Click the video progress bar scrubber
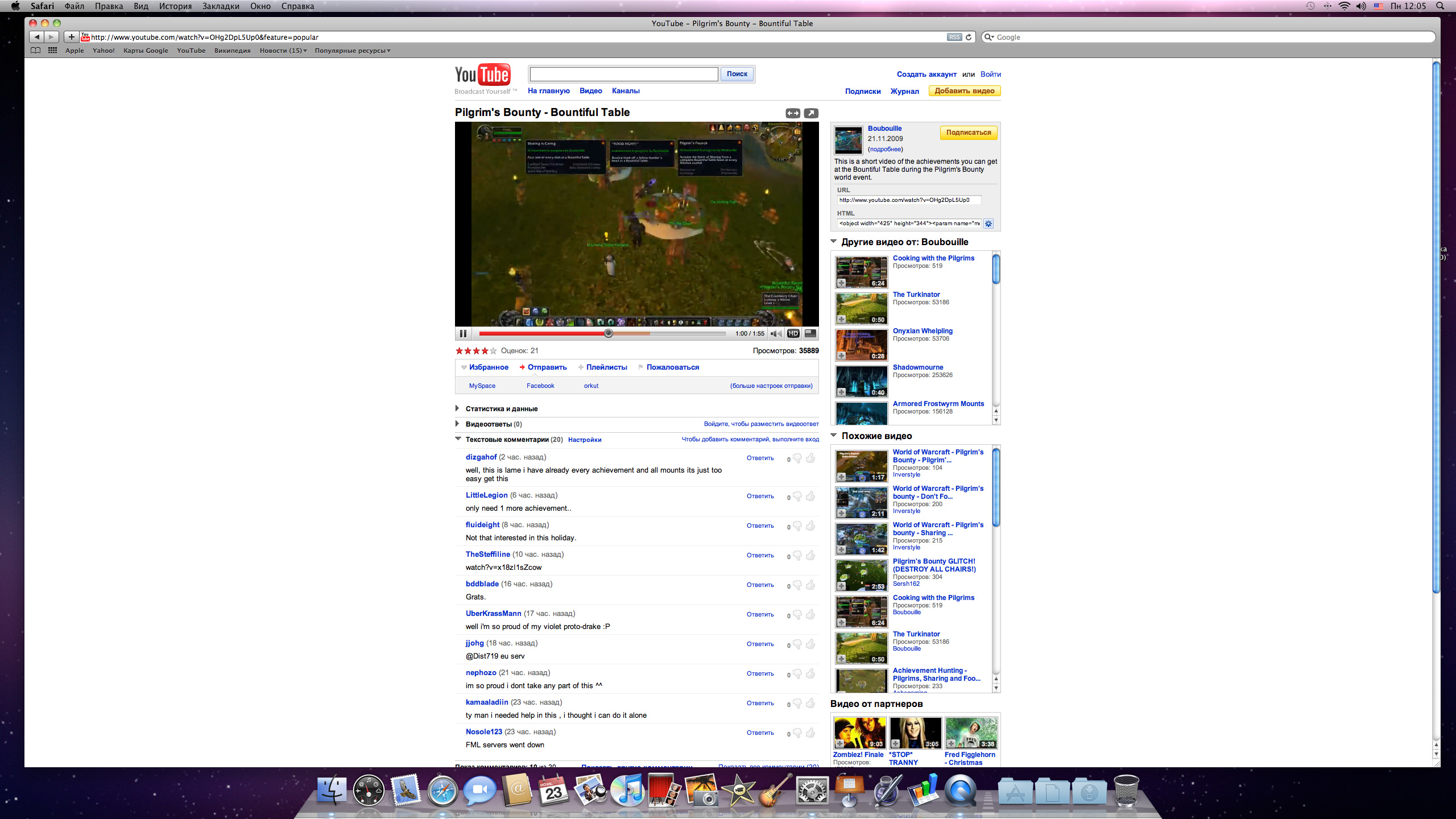1456x819 pixels. coord(609,334)
